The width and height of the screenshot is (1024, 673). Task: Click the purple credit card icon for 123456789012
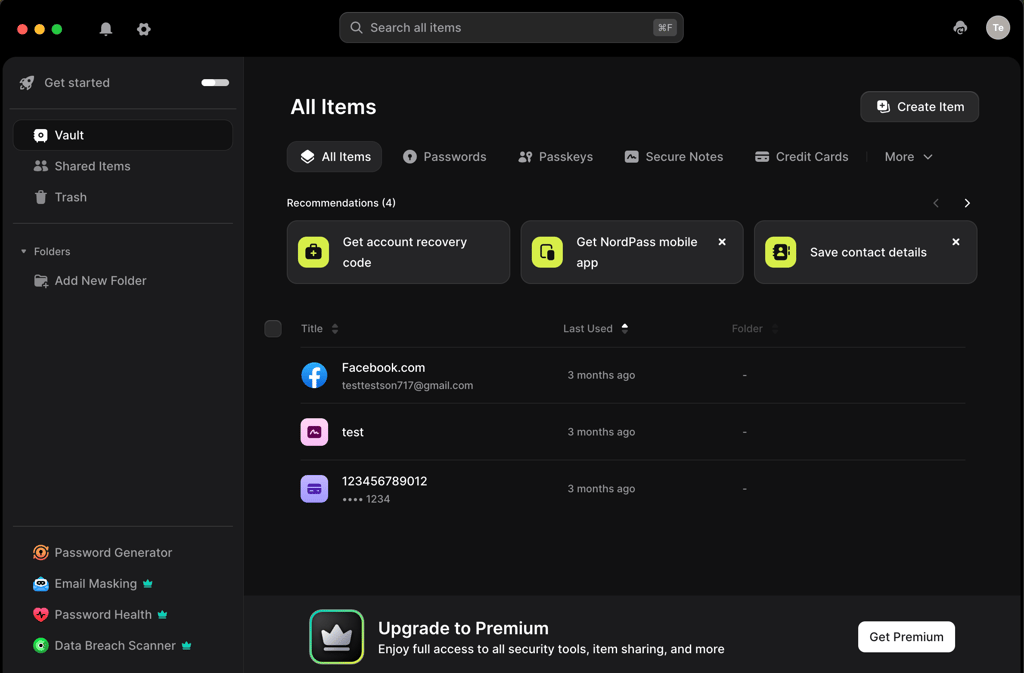click(314, 489)
